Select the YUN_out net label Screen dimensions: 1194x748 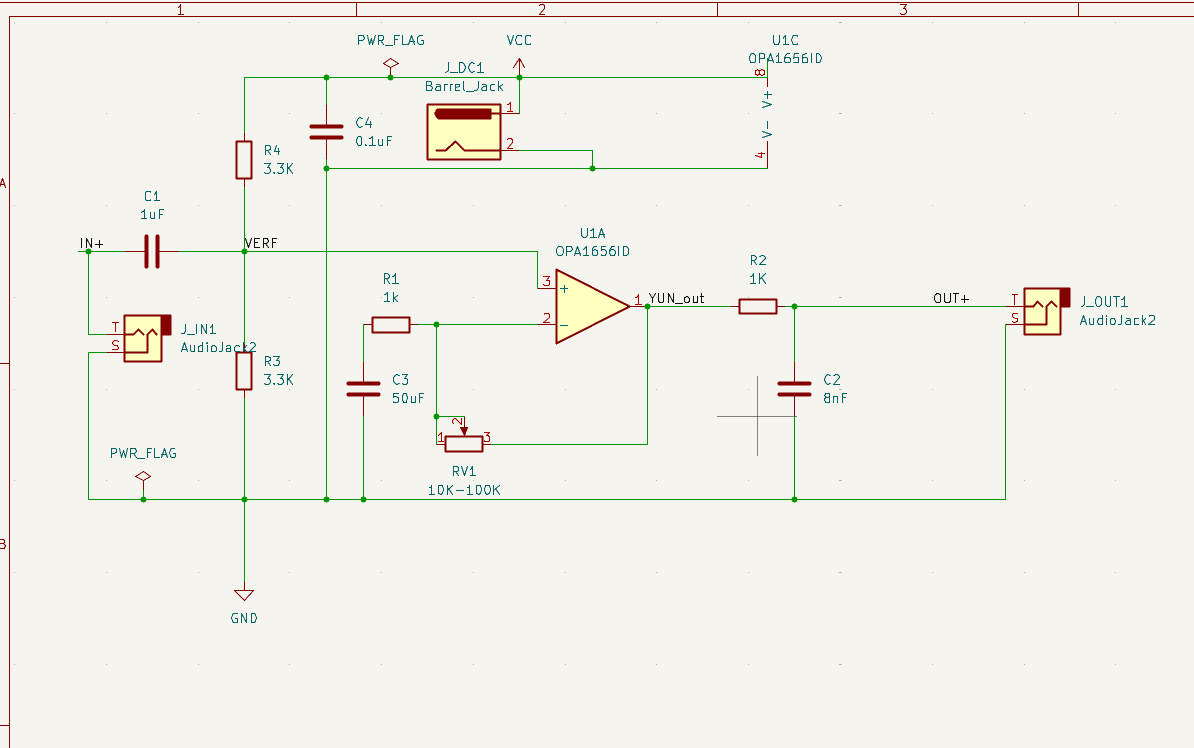[x=676, y=298]
